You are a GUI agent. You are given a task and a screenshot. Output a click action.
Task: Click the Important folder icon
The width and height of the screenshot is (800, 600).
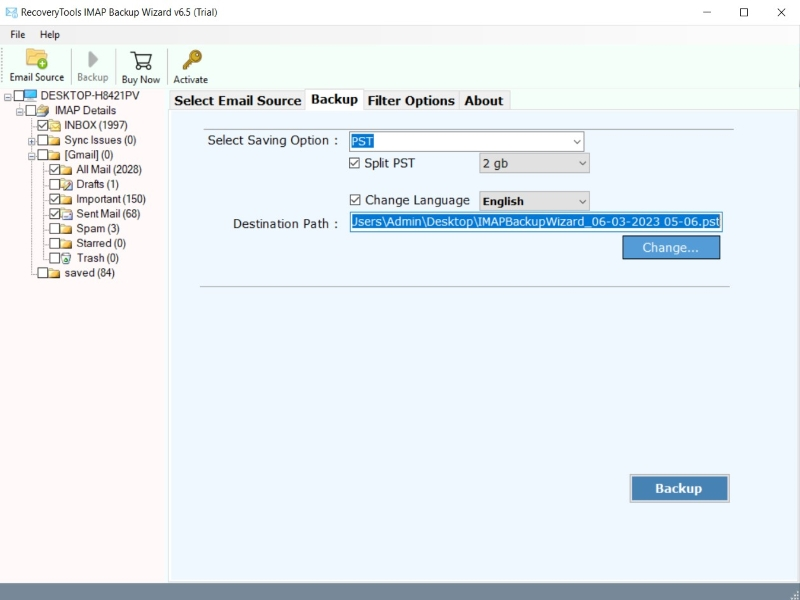(66, 199)
